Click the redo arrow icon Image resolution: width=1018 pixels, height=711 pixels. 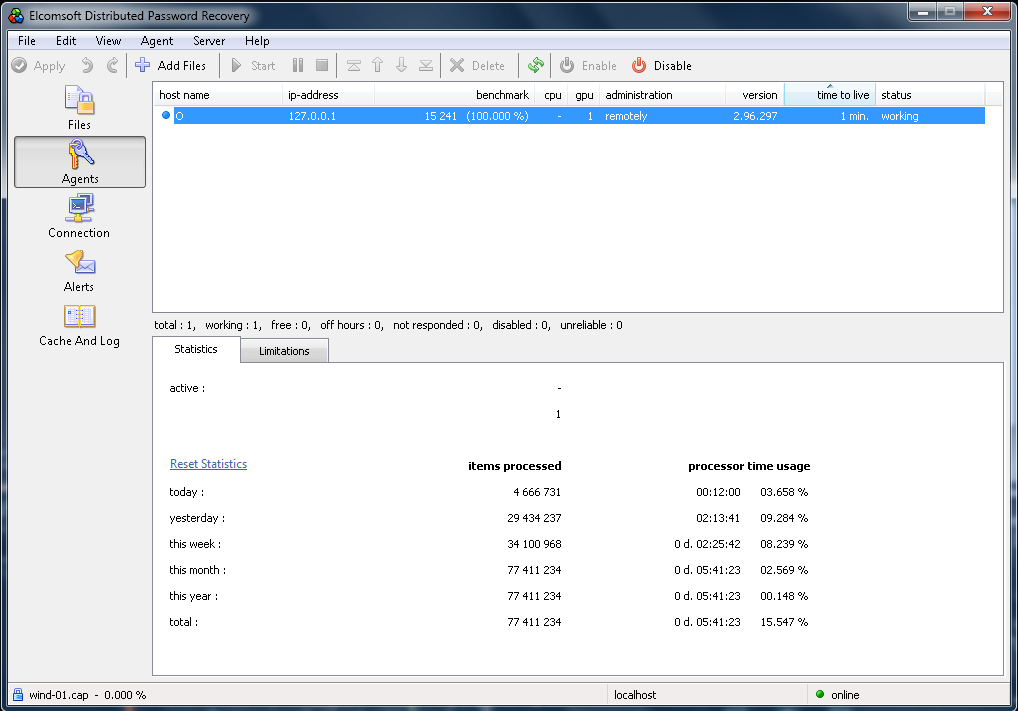[x=112, y=66]
